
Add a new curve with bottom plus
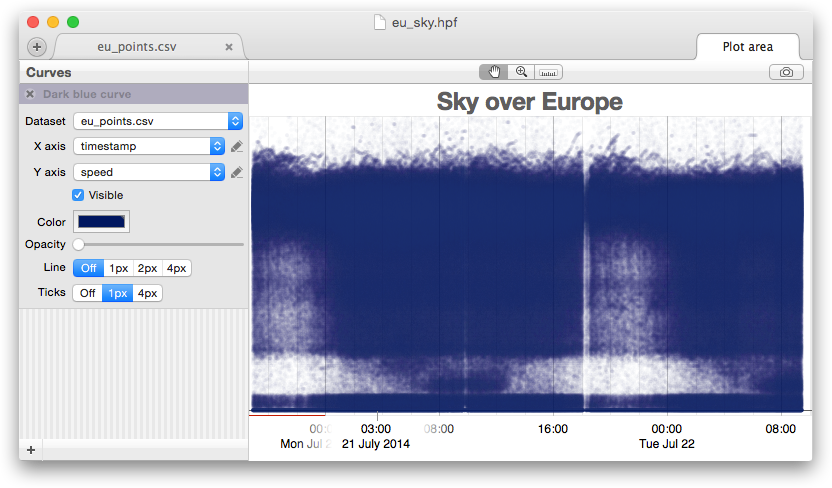(x=31, y=450)
